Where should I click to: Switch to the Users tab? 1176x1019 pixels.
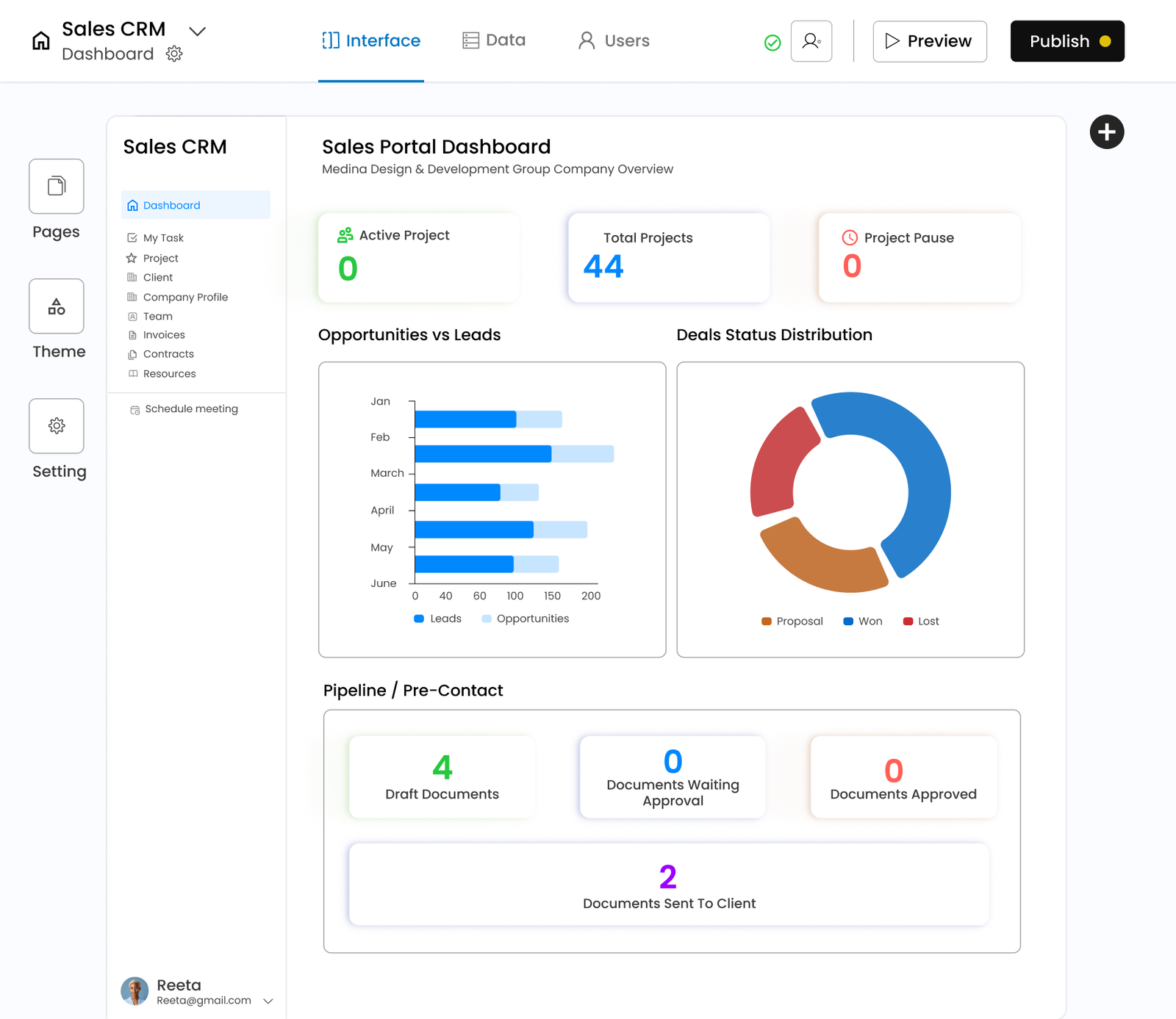(x=613, y=41)
